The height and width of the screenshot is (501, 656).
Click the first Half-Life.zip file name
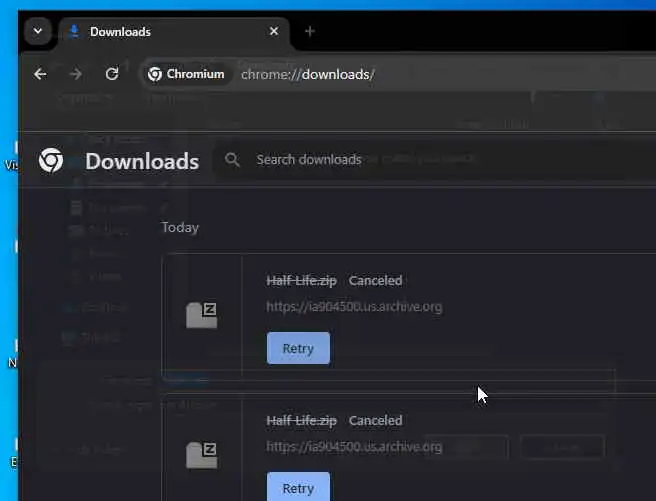tap(301, 281)
